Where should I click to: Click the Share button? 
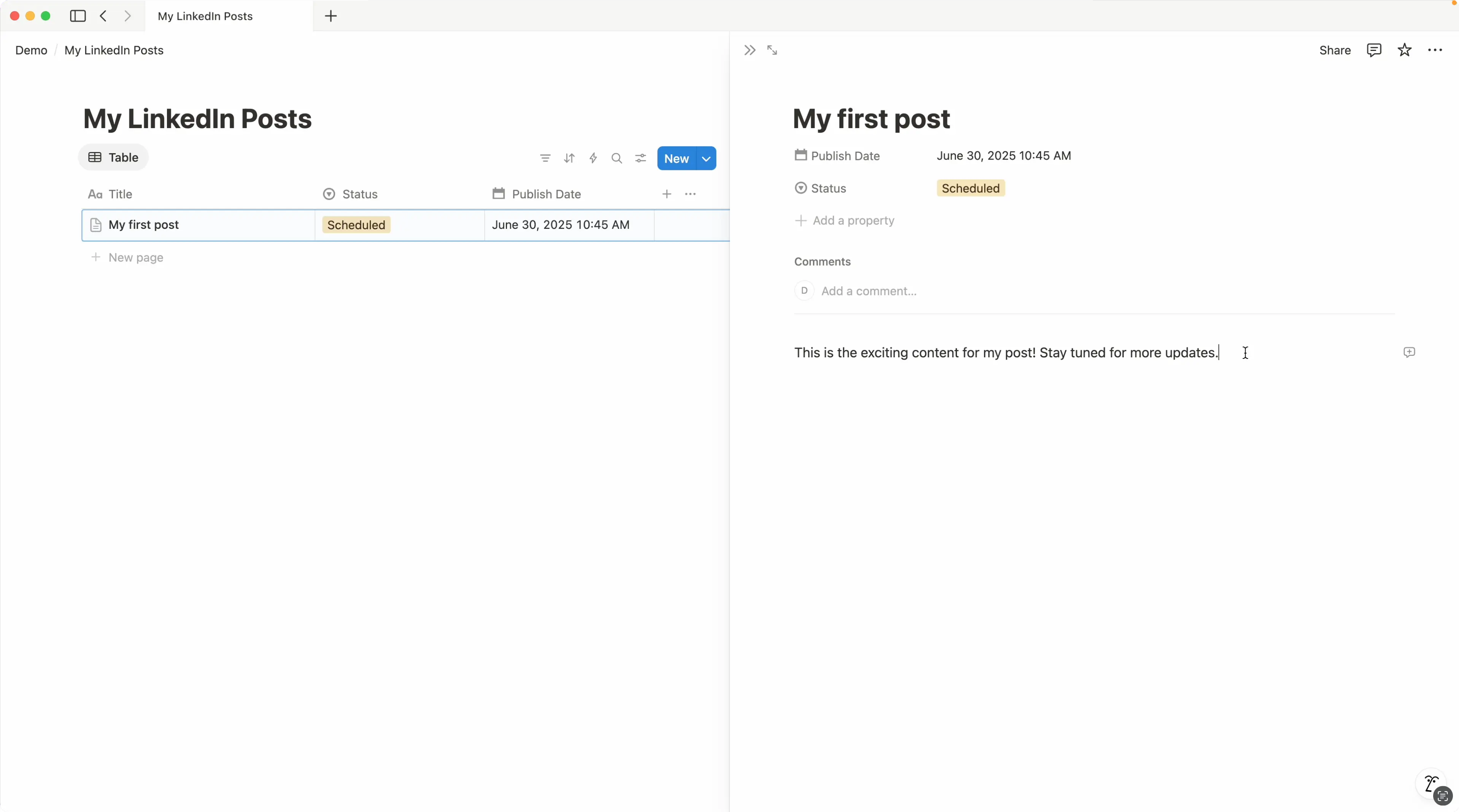click(1334, 50)
